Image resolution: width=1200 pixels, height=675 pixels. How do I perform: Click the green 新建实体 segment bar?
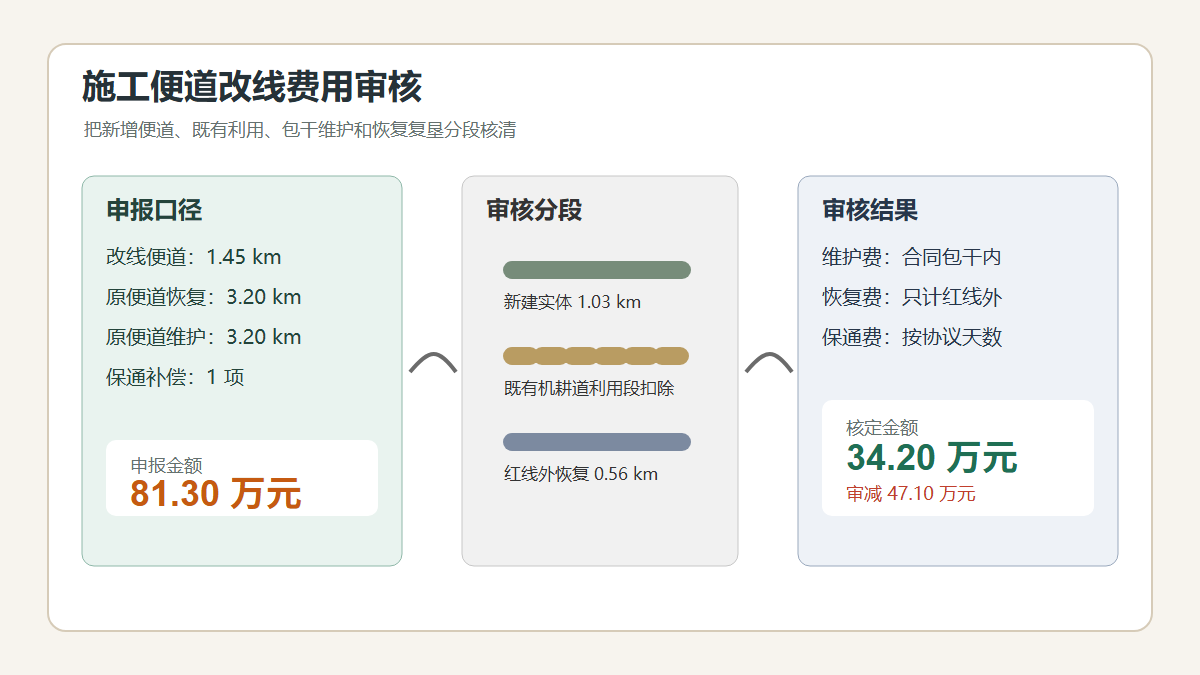(x=597, y=270)
